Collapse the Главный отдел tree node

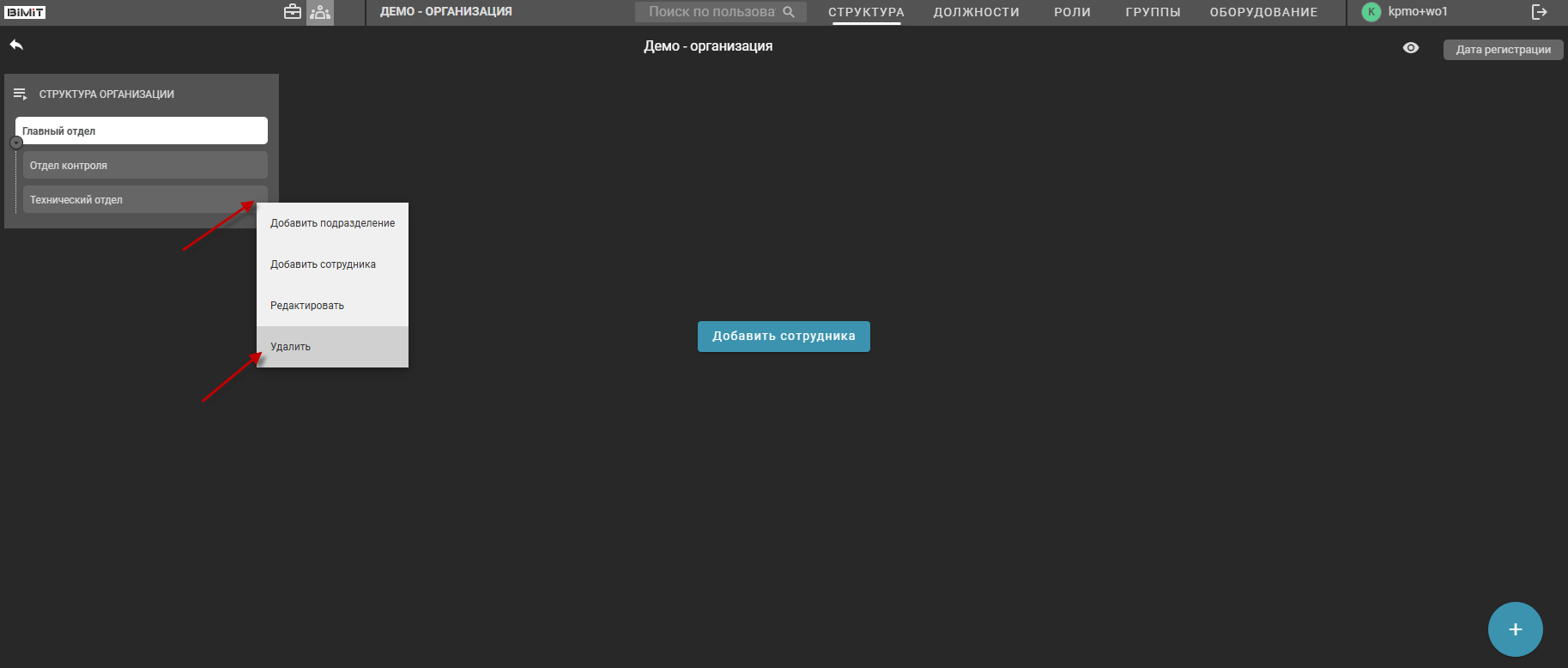click(x=16, y=143)
